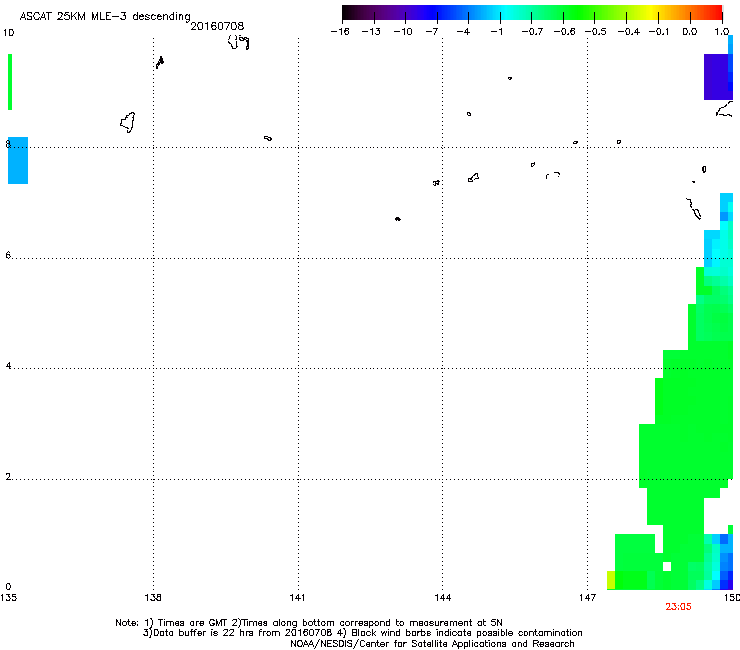Image resolution: width=740 pixels, height=650 pixels.
Task: Click the red end of the color scale bar
Action: coord(716,13)
